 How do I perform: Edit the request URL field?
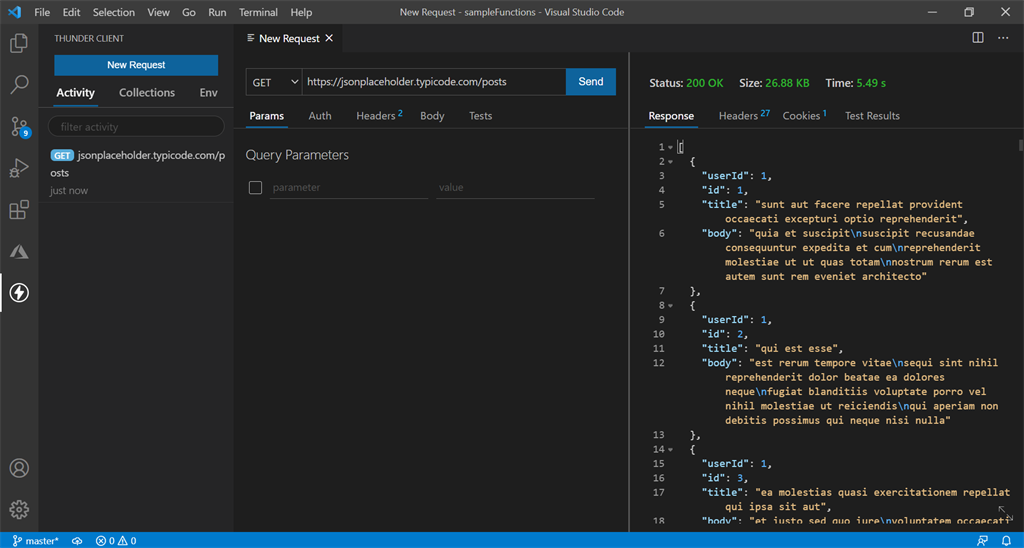tap(434, 82)
